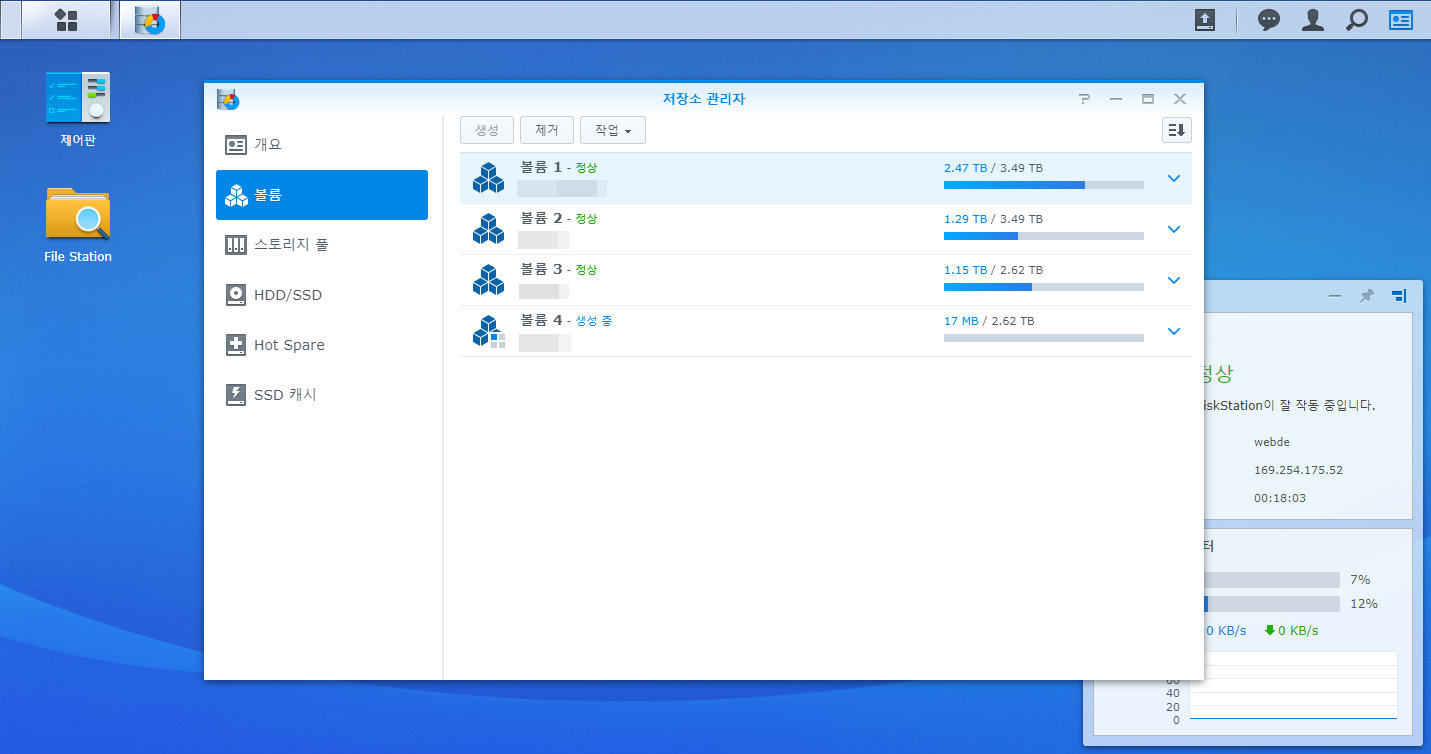Click the 생성 create button
Screen dimensions: 1431x754
click(487, 130)
